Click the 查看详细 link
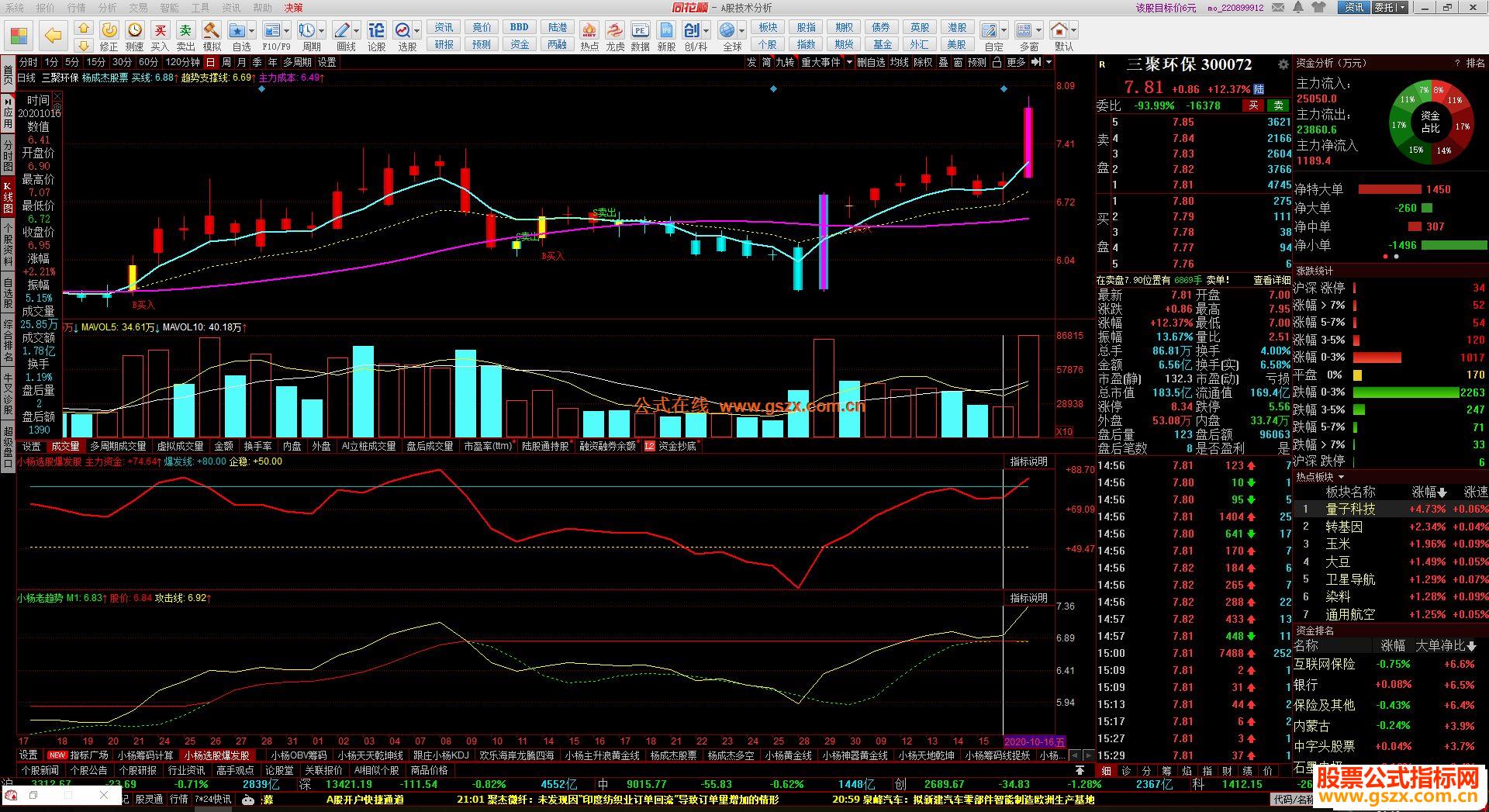This screenshot has height=812, width=1489. click(x=1271, y=280)
